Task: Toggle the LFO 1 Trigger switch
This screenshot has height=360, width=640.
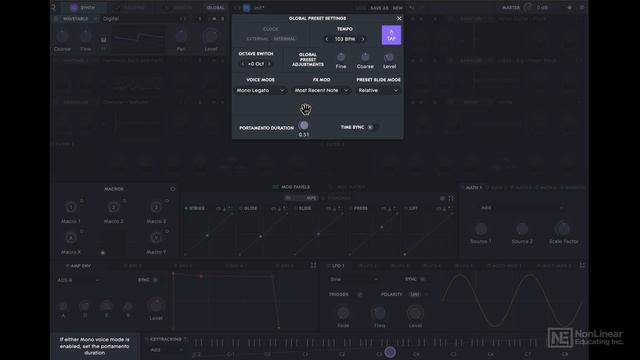Action: 360,294
